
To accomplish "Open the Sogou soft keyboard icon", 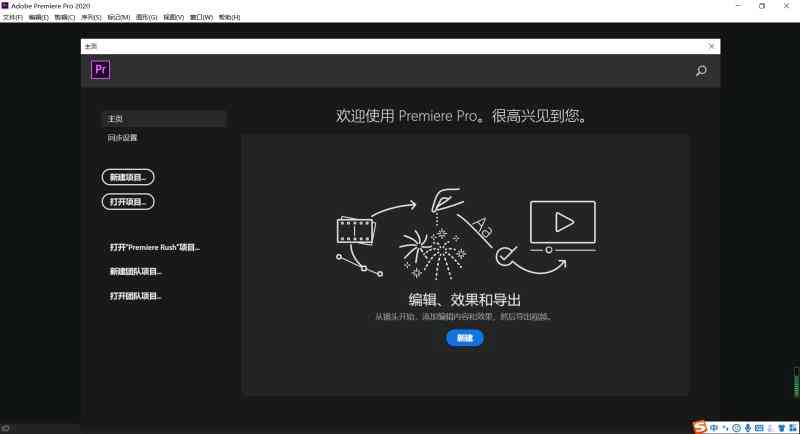I will [x=759, y=428].
